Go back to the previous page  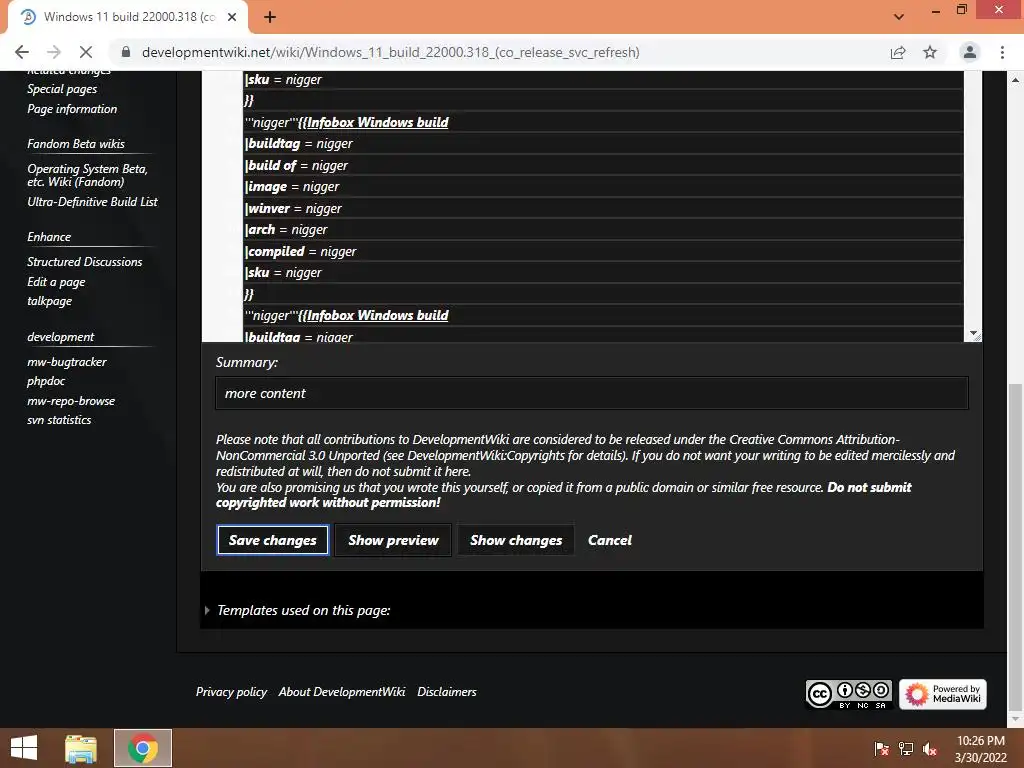click(22, 52)
